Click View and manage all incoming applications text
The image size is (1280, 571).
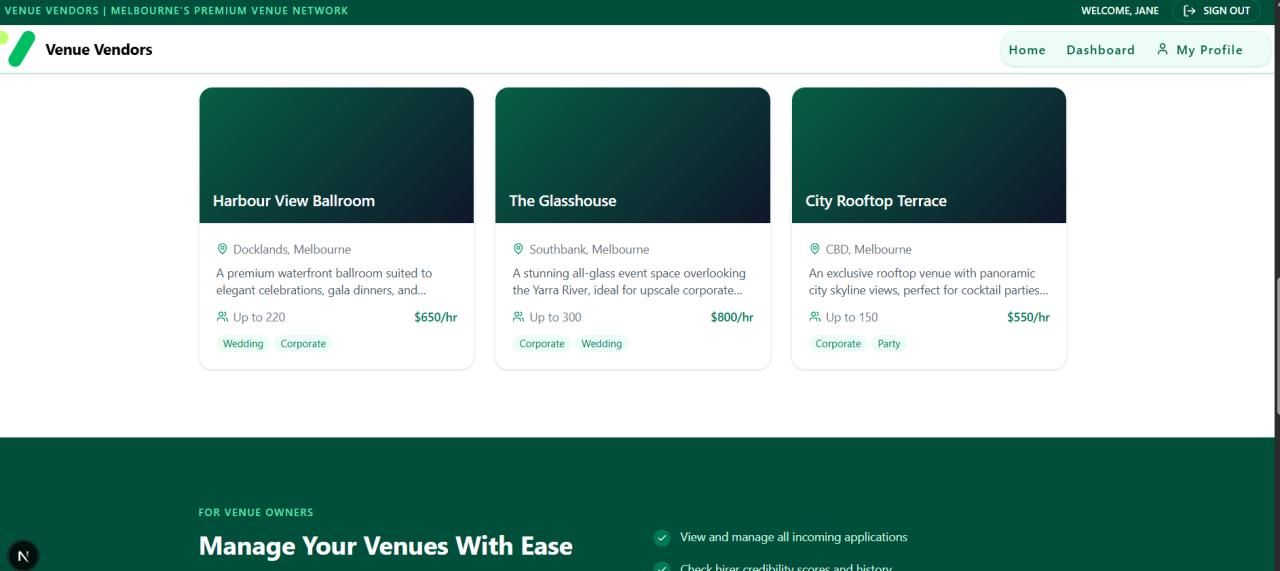pos(794,537)
